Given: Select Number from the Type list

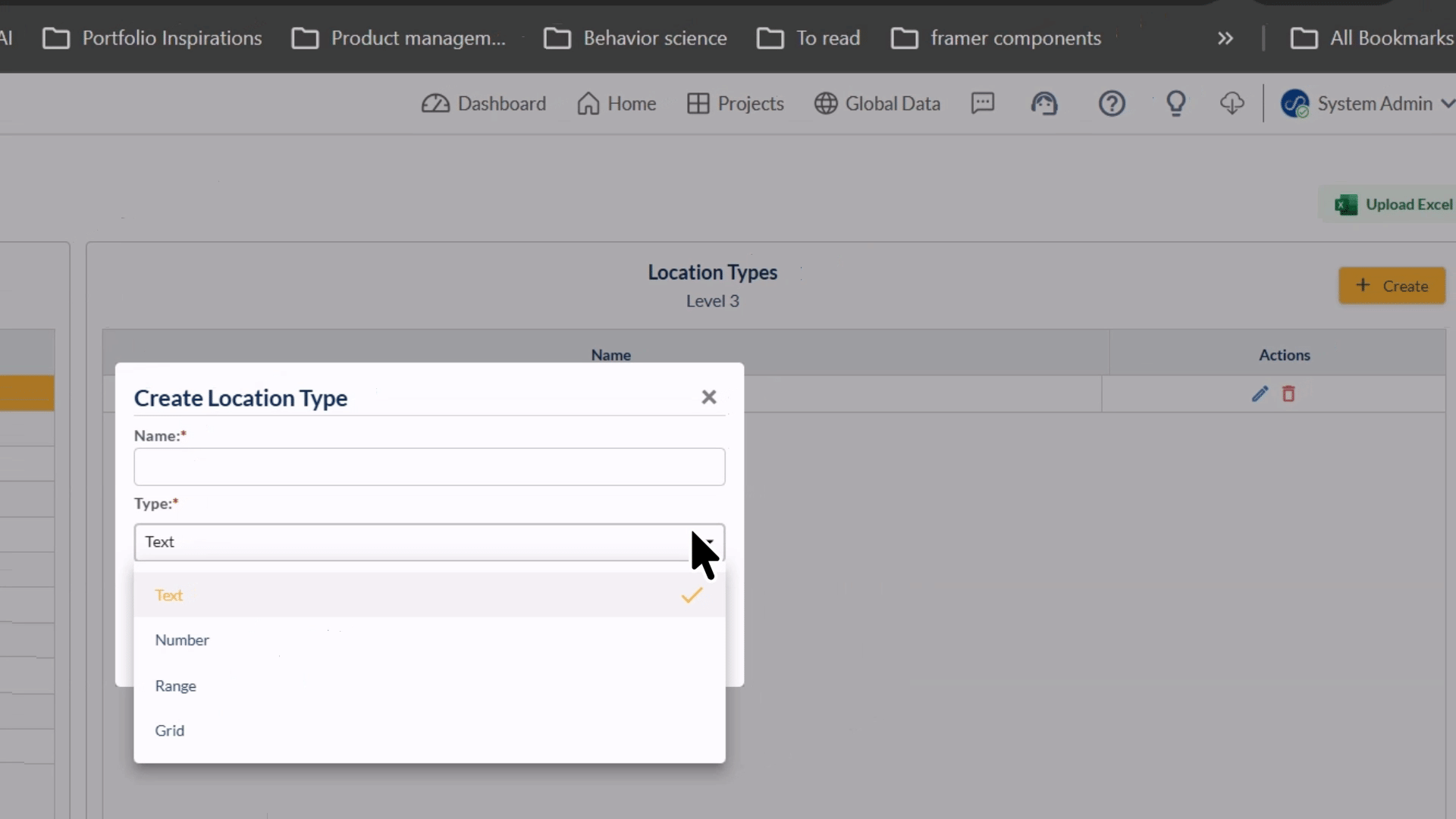Looking at the screenshot, I should (429, 640).
